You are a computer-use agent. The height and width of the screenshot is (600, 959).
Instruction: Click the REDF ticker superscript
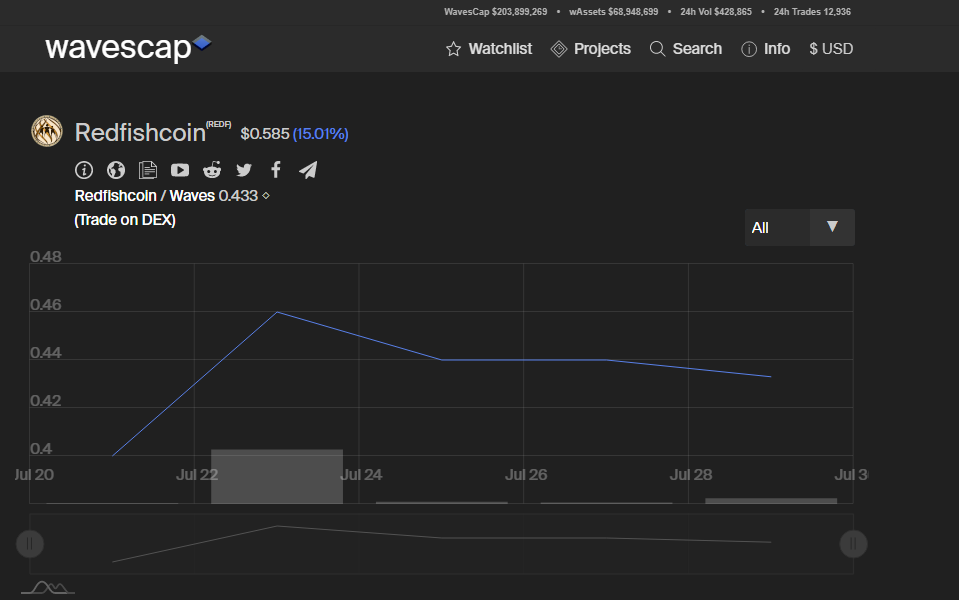coord(218,124)
